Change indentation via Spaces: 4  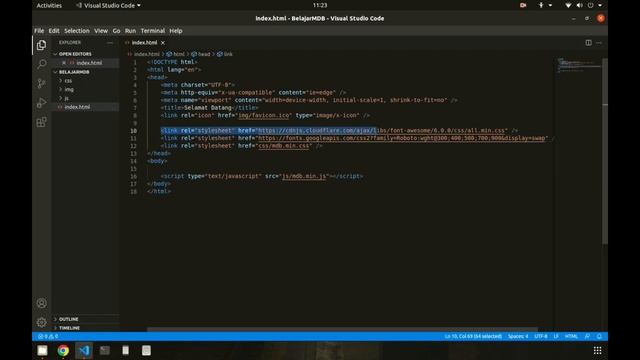[x=518, y=336]
